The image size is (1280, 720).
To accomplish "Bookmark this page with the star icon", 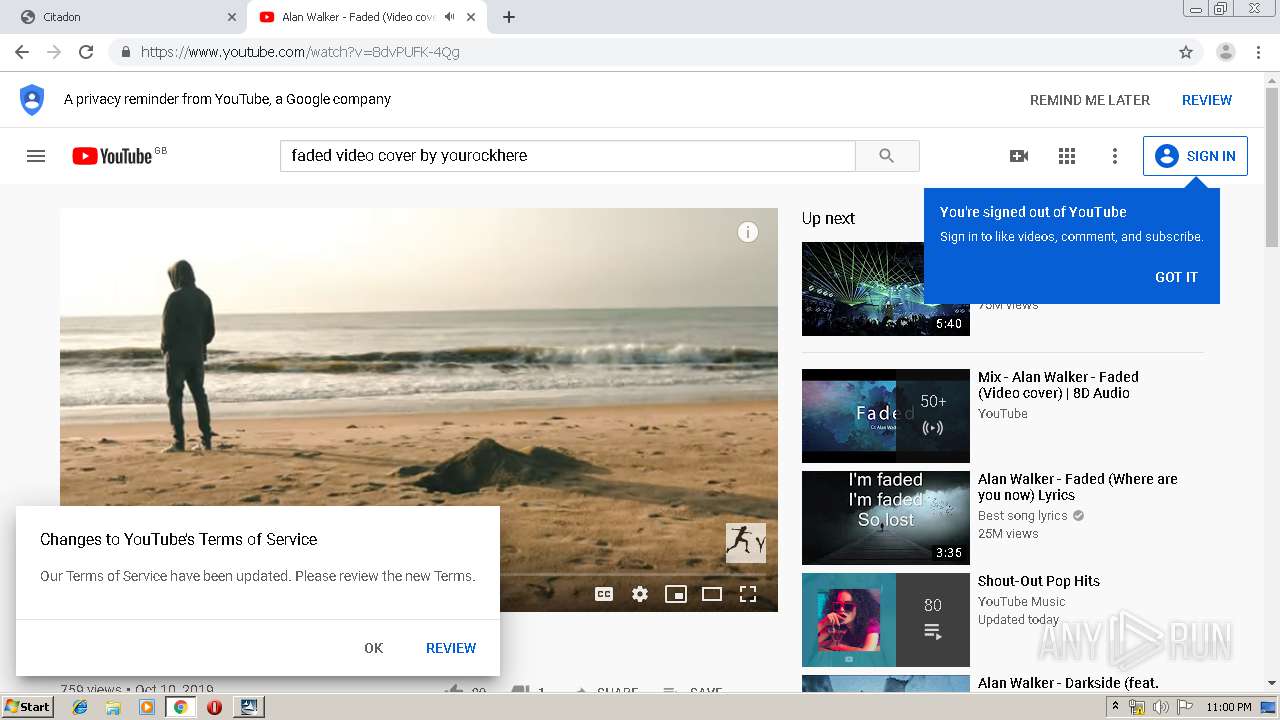I will (1186, 52).
